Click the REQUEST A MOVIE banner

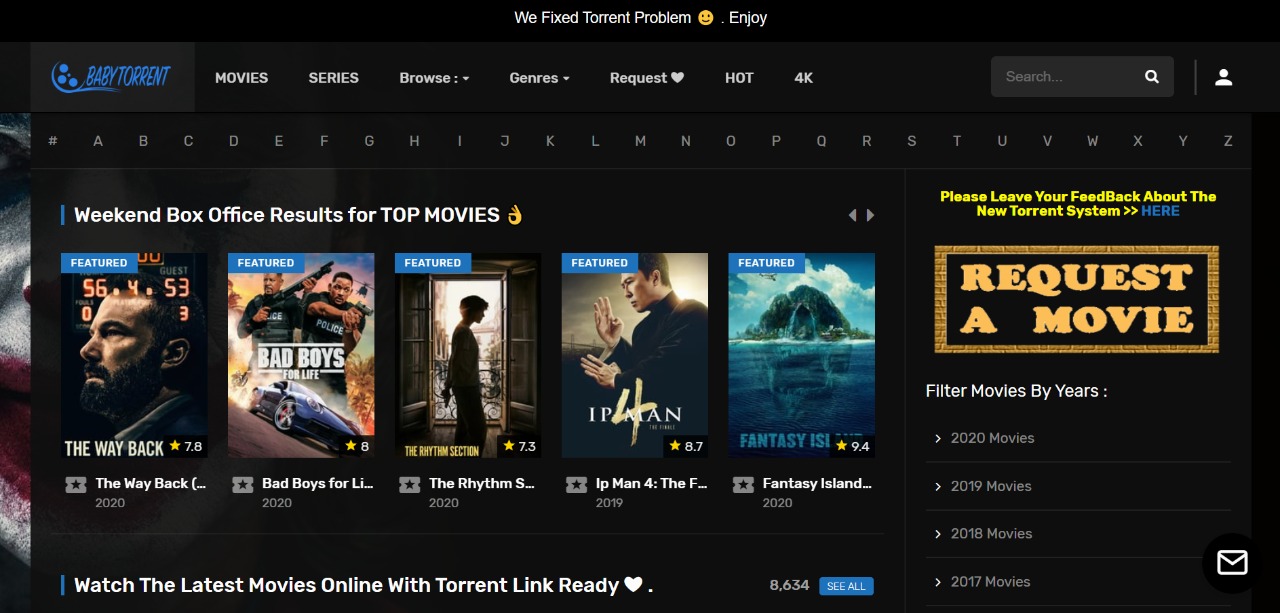pos(1077,299)
